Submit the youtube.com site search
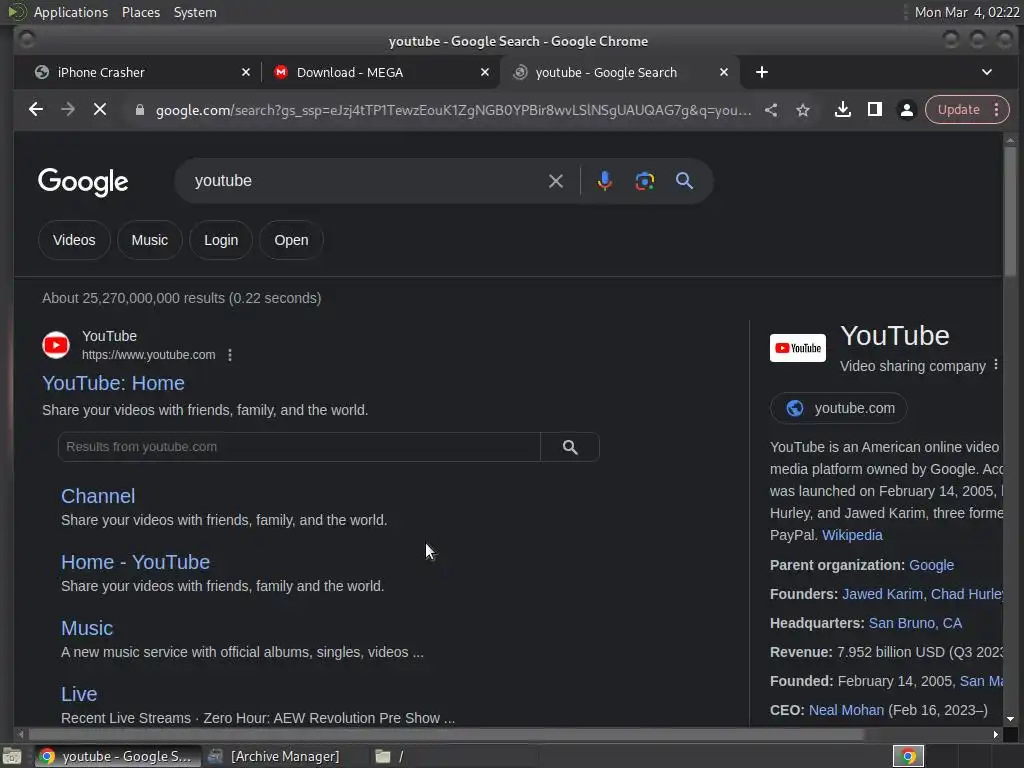 570,447
